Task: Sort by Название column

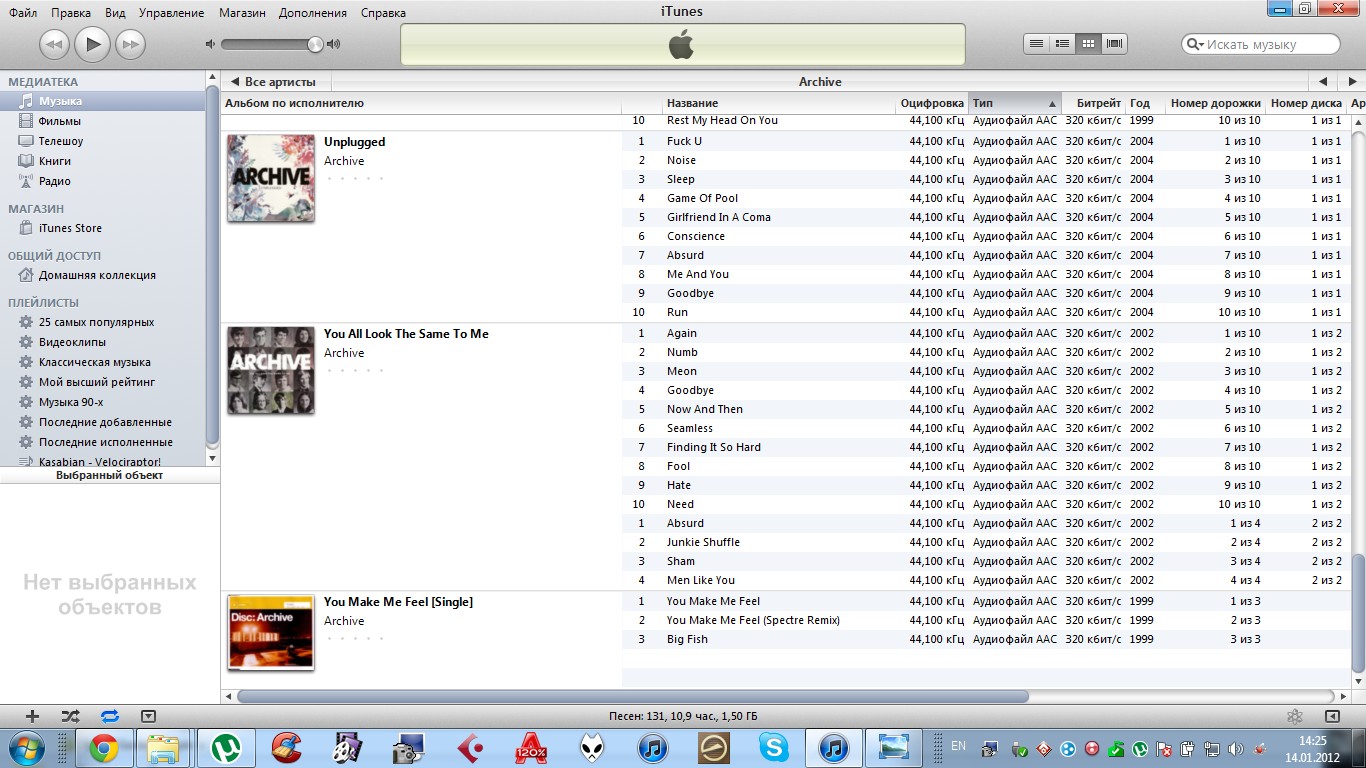Action: 779,103
